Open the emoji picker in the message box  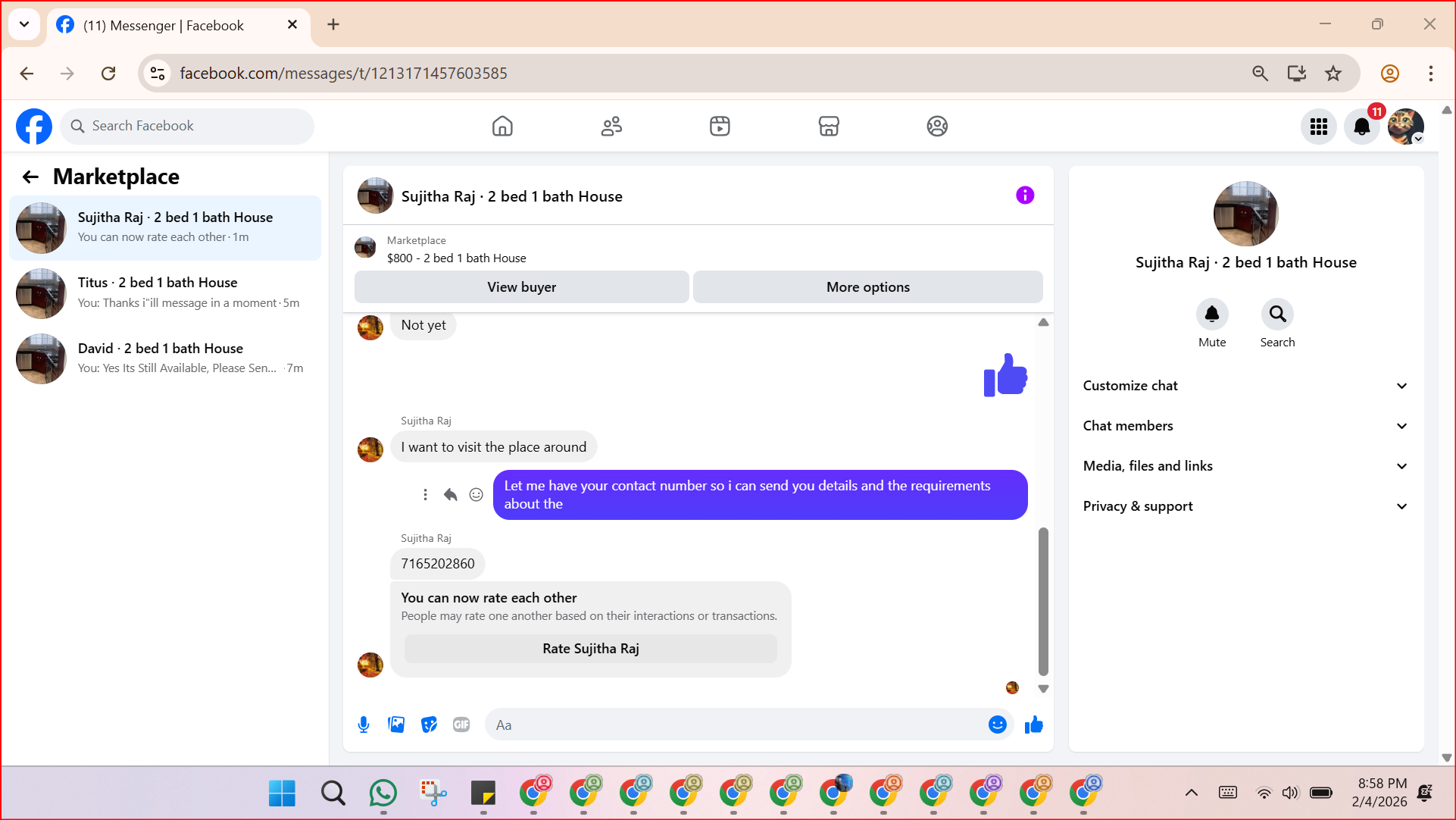click(x=997, y=725)
